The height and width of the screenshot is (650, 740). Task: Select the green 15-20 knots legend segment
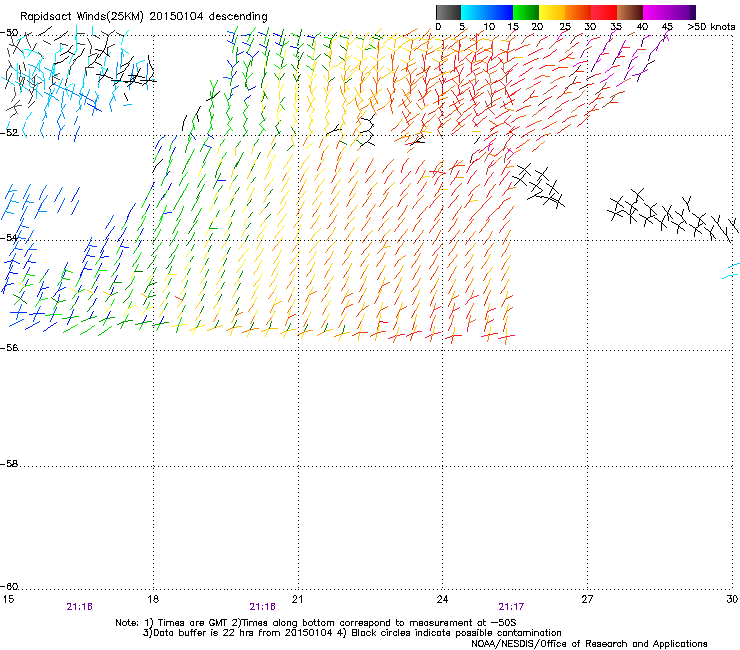(x=526, y=12)
